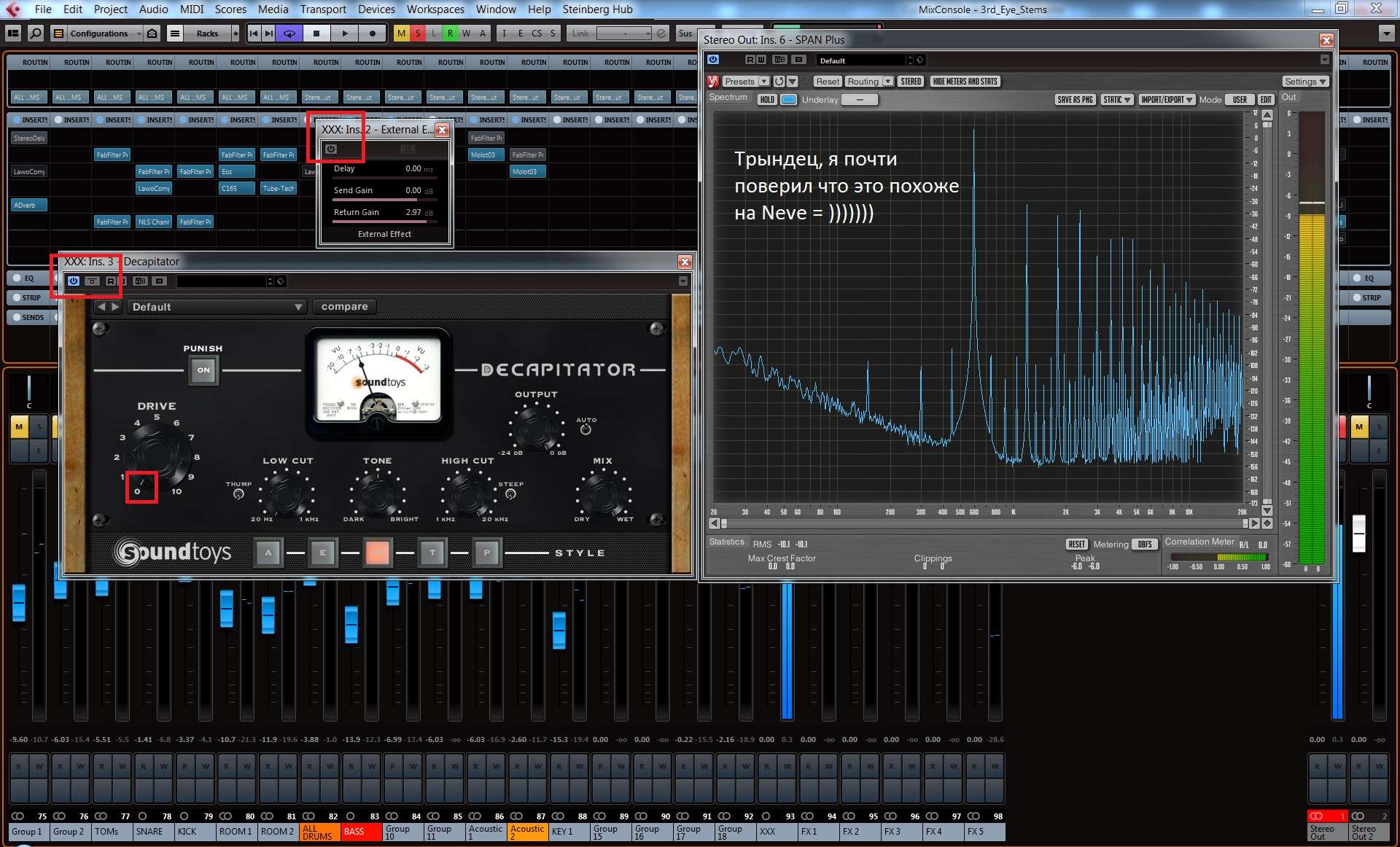Toggle the AUTO output switch in Decapitator
This screenshot has width=1400, height=847.
[x=586, y=429]
